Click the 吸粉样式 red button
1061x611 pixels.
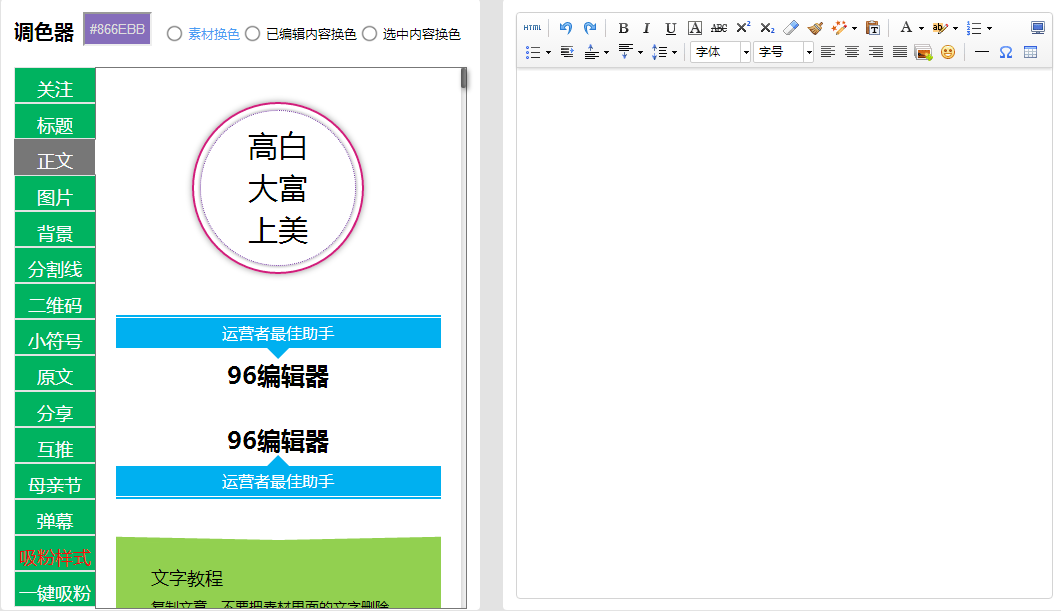(x=55, y=553)
